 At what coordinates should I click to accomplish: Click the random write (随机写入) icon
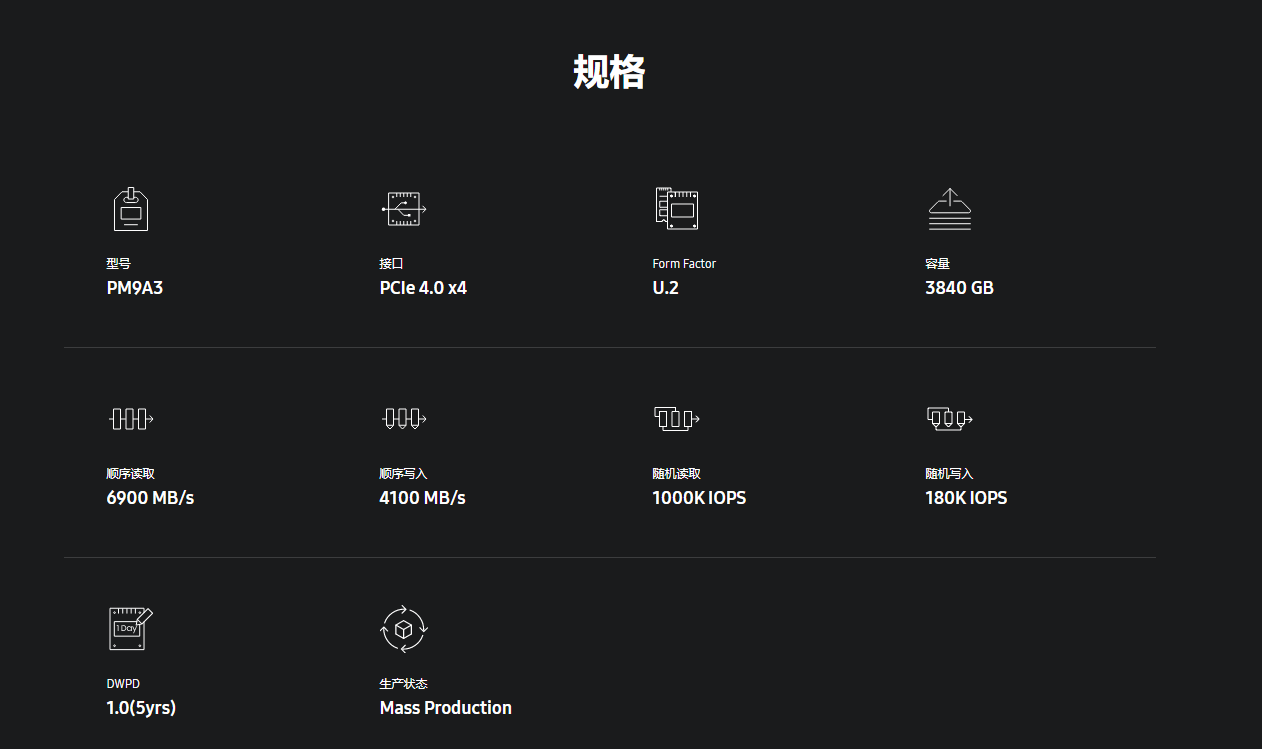[x=950, y=419]
